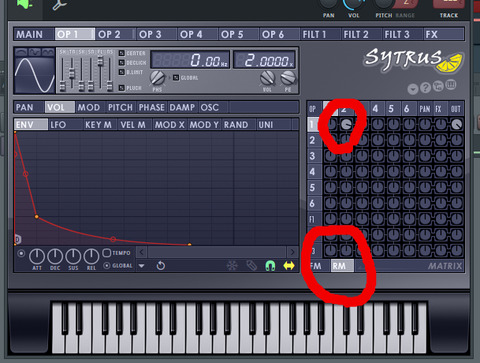480x363 pixels.
Task: Click the sine waveform preview display
Action: [x=35, y=75]
